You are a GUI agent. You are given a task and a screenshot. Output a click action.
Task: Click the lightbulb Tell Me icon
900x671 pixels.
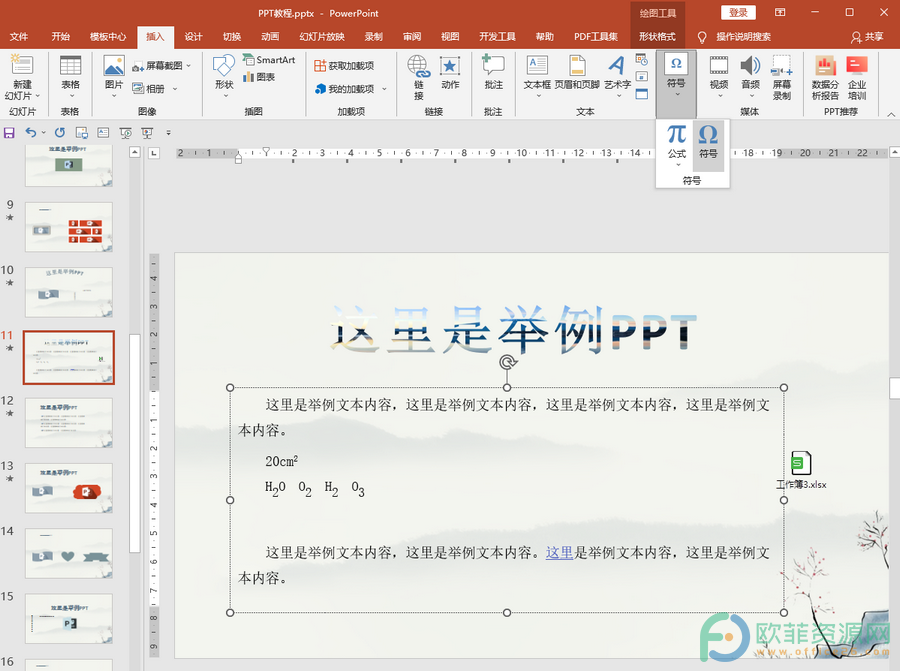tap(701, 37)
